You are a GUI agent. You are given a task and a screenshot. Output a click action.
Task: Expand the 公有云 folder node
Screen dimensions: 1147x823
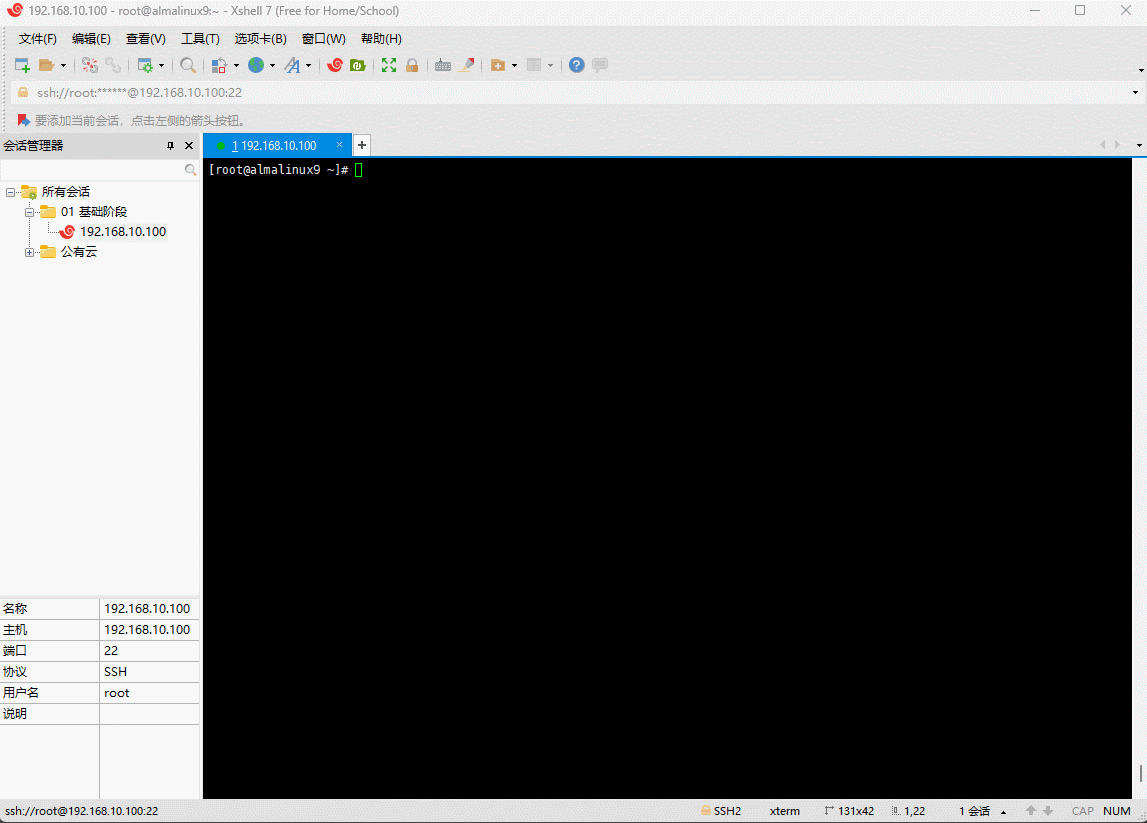pyautogui.click(x=30, y=252)
